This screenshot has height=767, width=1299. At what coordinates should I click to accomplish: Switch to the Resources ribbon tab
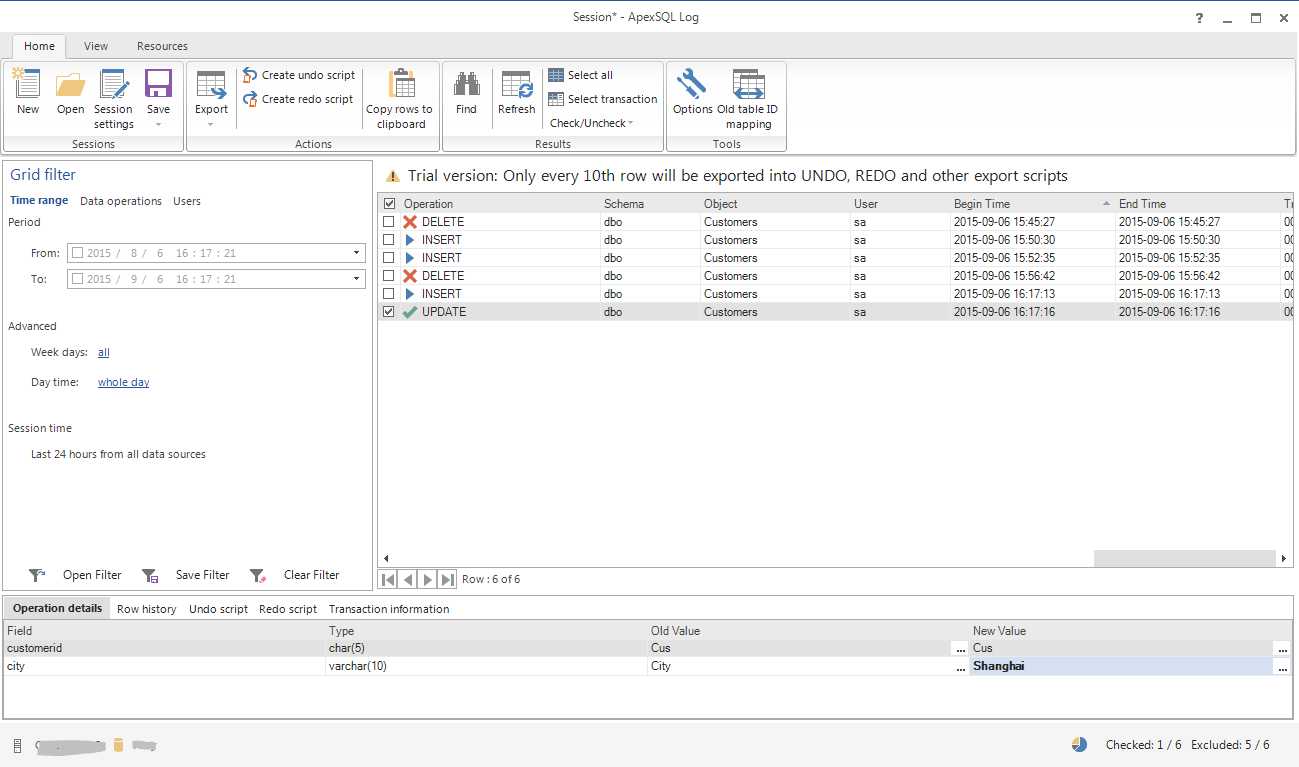[162, 46]
